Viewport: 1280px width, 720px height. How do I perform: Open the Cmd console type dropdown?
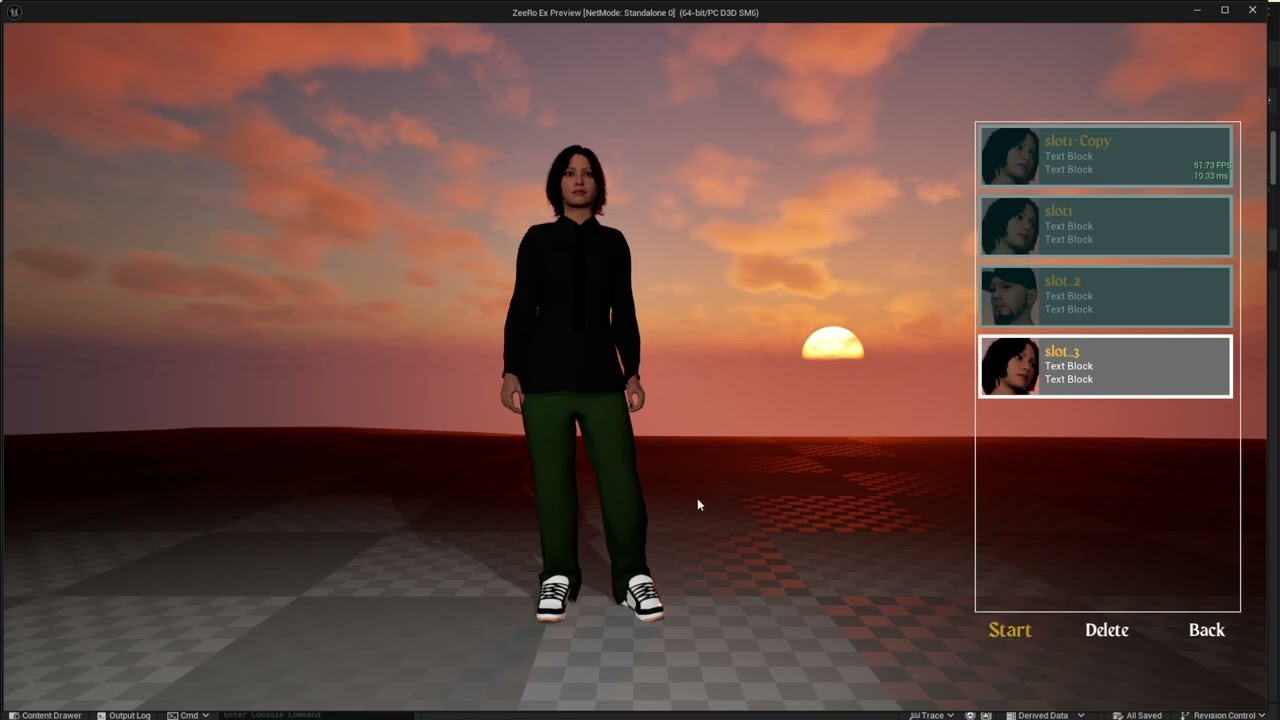[x=188, y=715]
